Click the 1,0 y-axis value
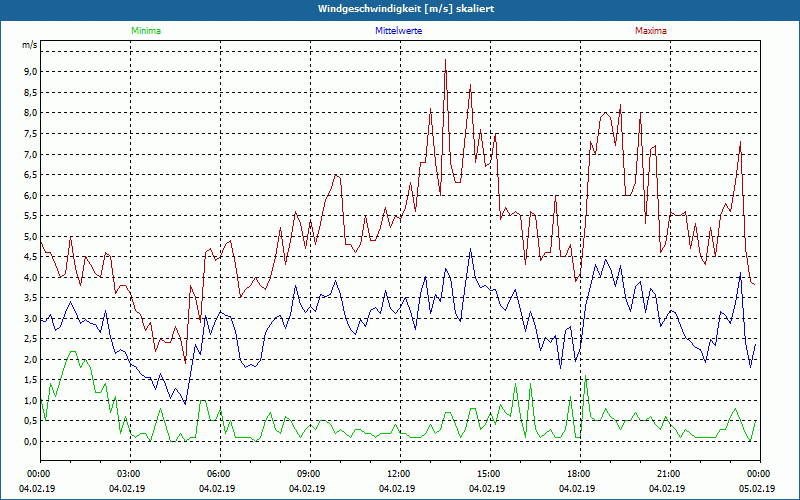The height and width of the screenshot is (500, 800). tap(31, 401)
